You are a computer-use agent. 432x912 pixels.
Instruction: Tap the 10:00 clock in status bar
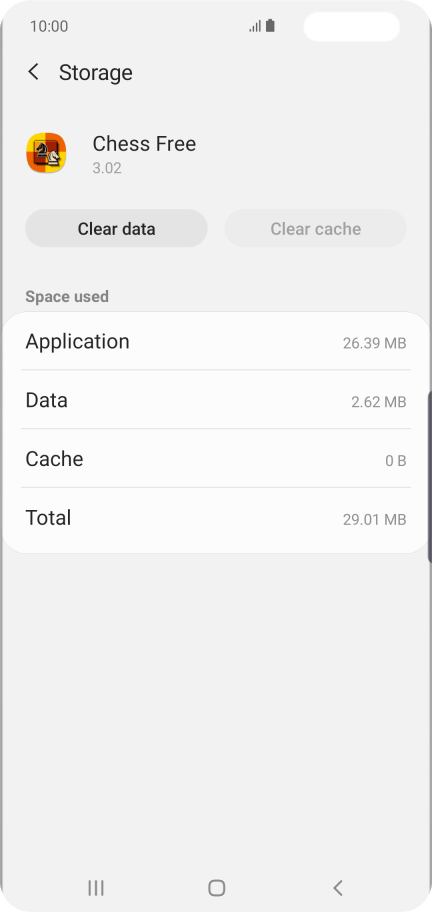49,26
